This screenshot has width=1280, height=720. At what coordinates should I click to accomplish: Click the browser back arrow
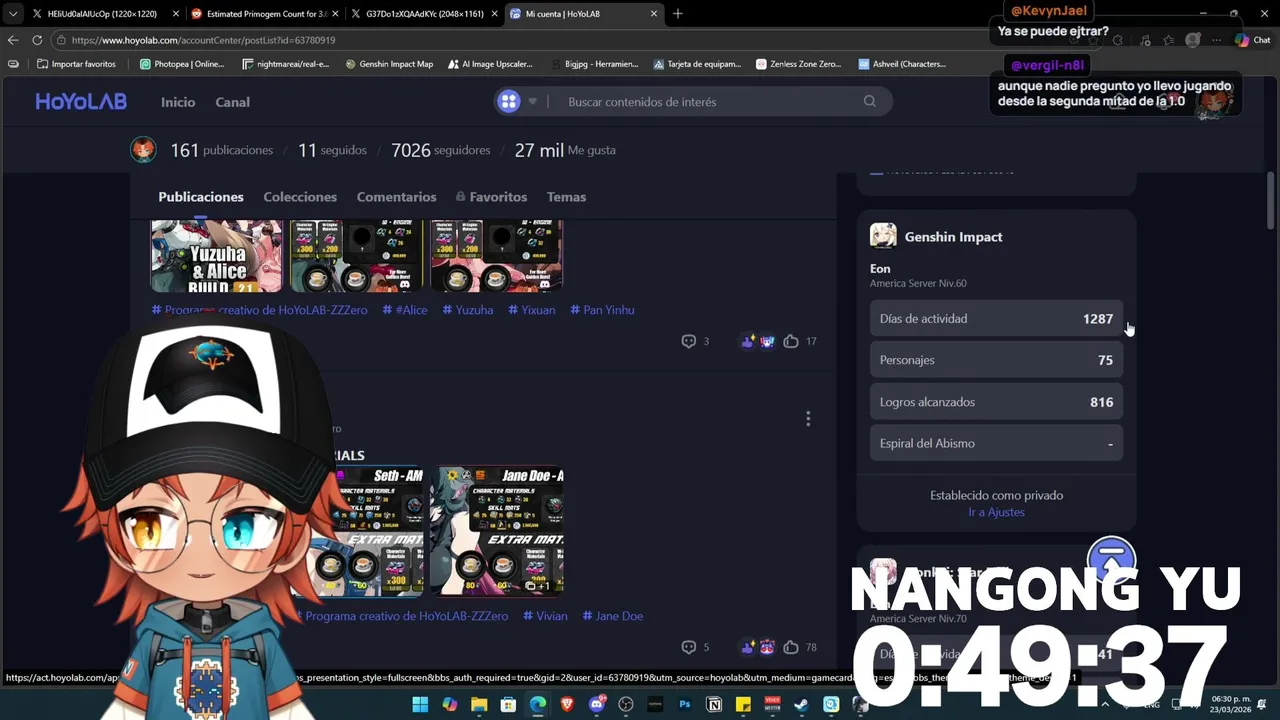click(x=13, y=40)
